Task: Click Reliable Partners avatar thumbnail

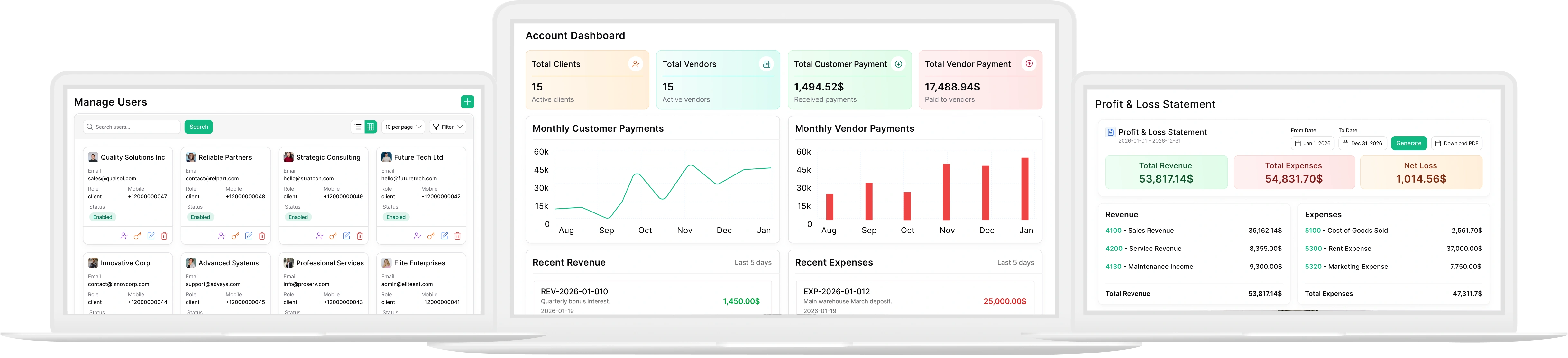Action: (x=190, y=157)
